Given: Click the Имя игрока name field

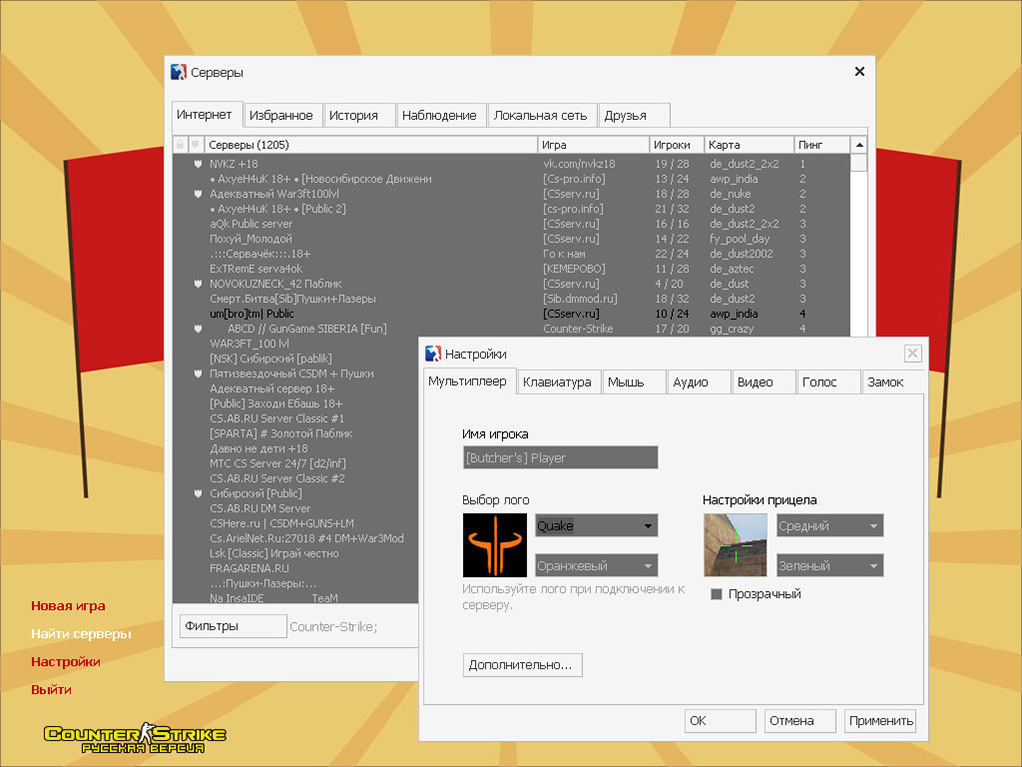Looking at the screenshot, I should (x=560, y=457).
